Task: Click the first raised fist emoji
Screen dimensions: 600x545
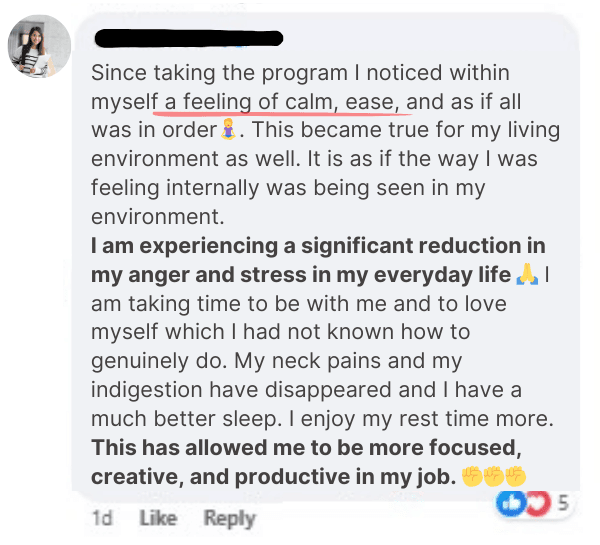Action: tap(471, 477)
